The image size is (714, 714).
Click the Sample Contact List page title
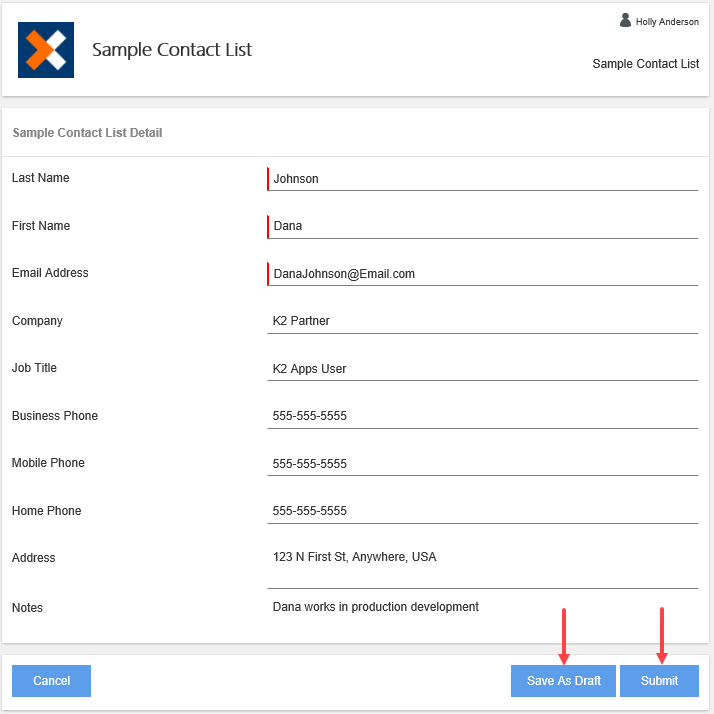[172, 50]
